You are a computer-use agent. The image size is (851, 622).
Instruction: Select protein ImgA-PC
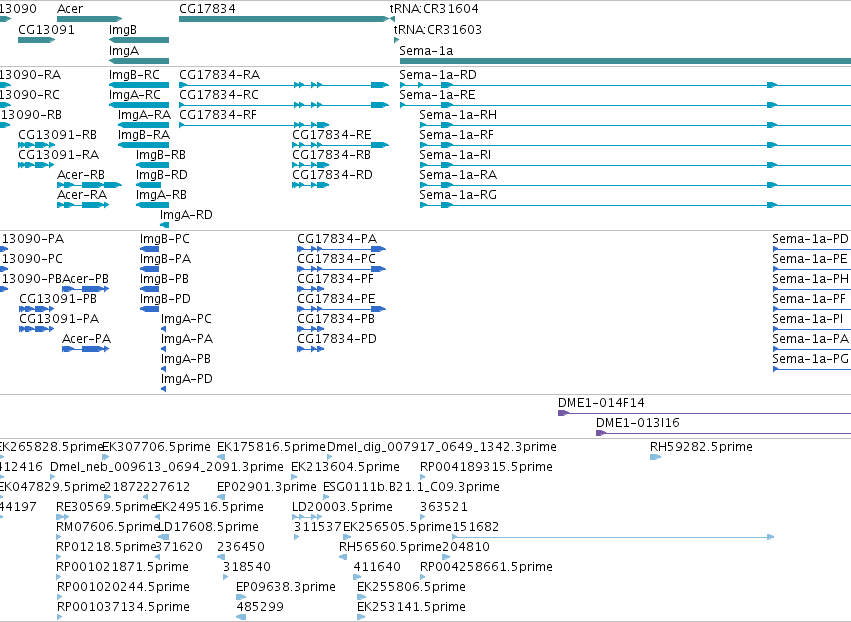coord(163,329)
